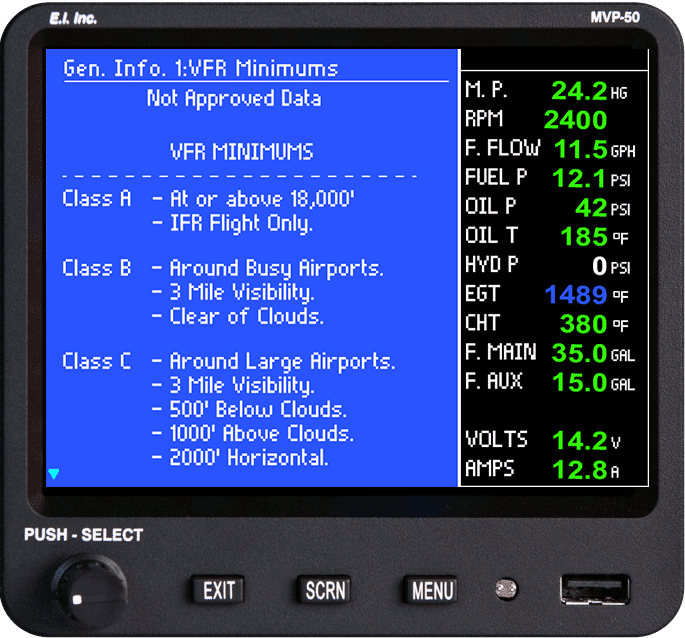Push the PUSH-SELECT rotary knob
Viewport: 685px width, 638px height.
click(x=90, y=591)
